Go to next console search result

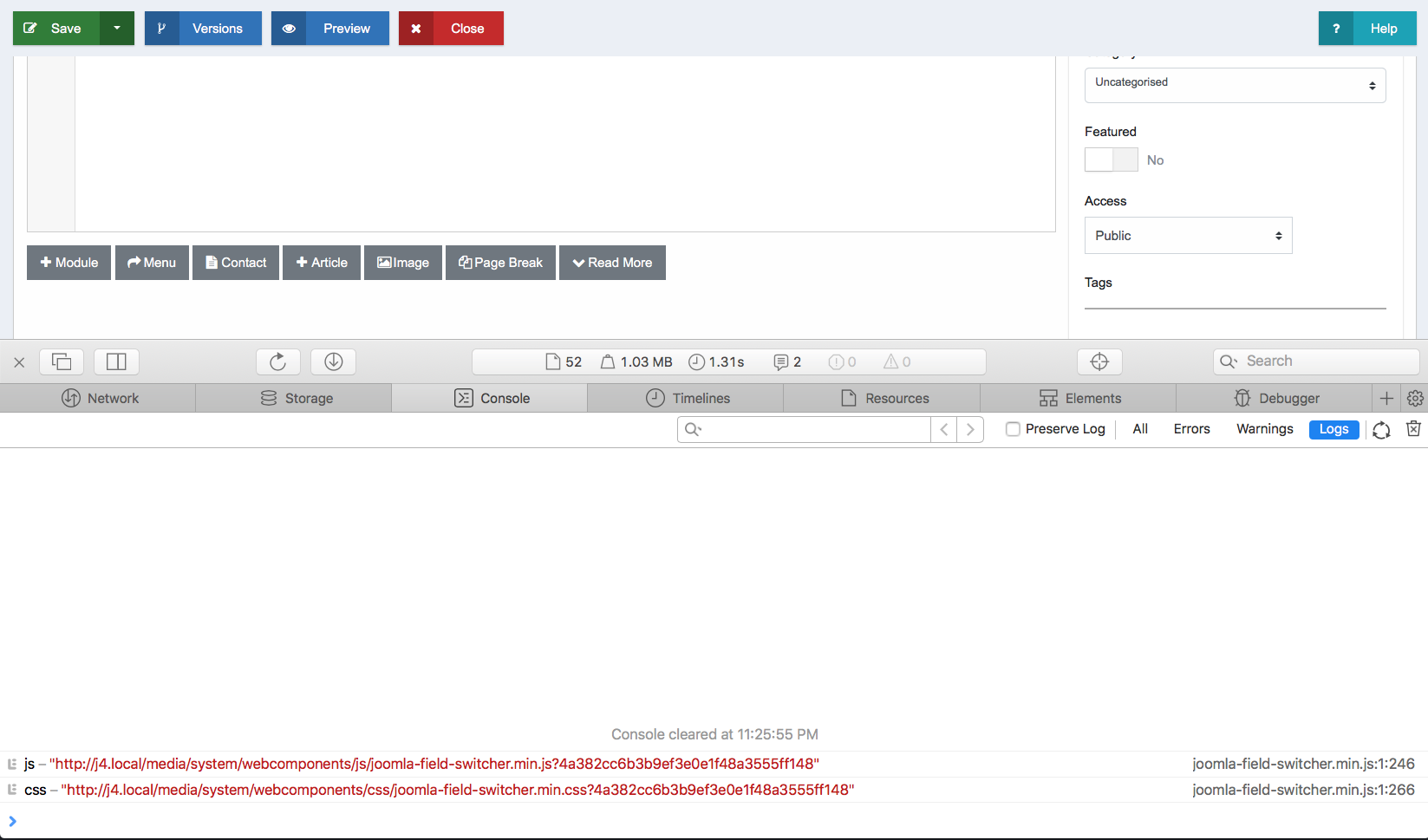click(970, 429)
